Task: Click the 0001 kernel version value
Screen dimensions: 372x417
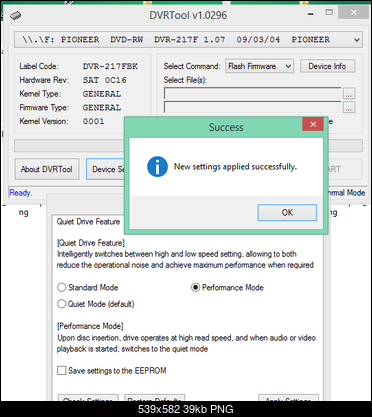Action: click(x=94, y=121)
